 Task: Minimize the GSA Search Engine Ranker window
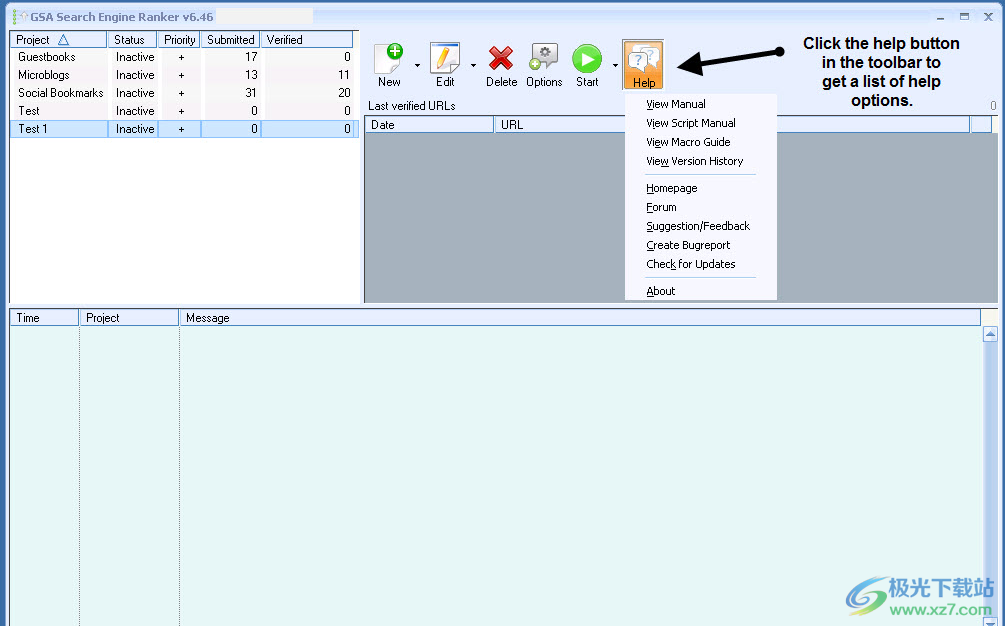click(x=940, y=17)
